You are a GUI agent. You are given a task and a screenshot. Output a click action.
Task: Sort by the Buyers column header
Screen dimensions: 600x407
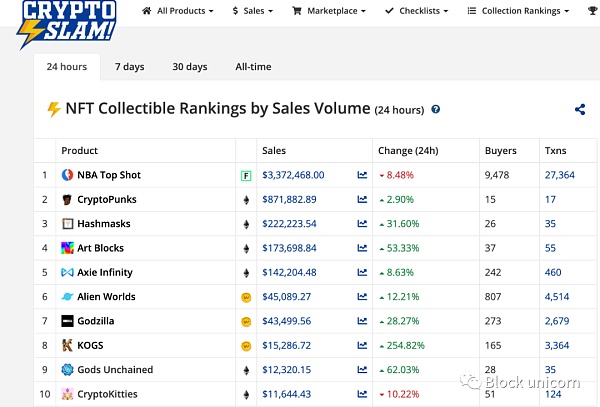(500, 151)
